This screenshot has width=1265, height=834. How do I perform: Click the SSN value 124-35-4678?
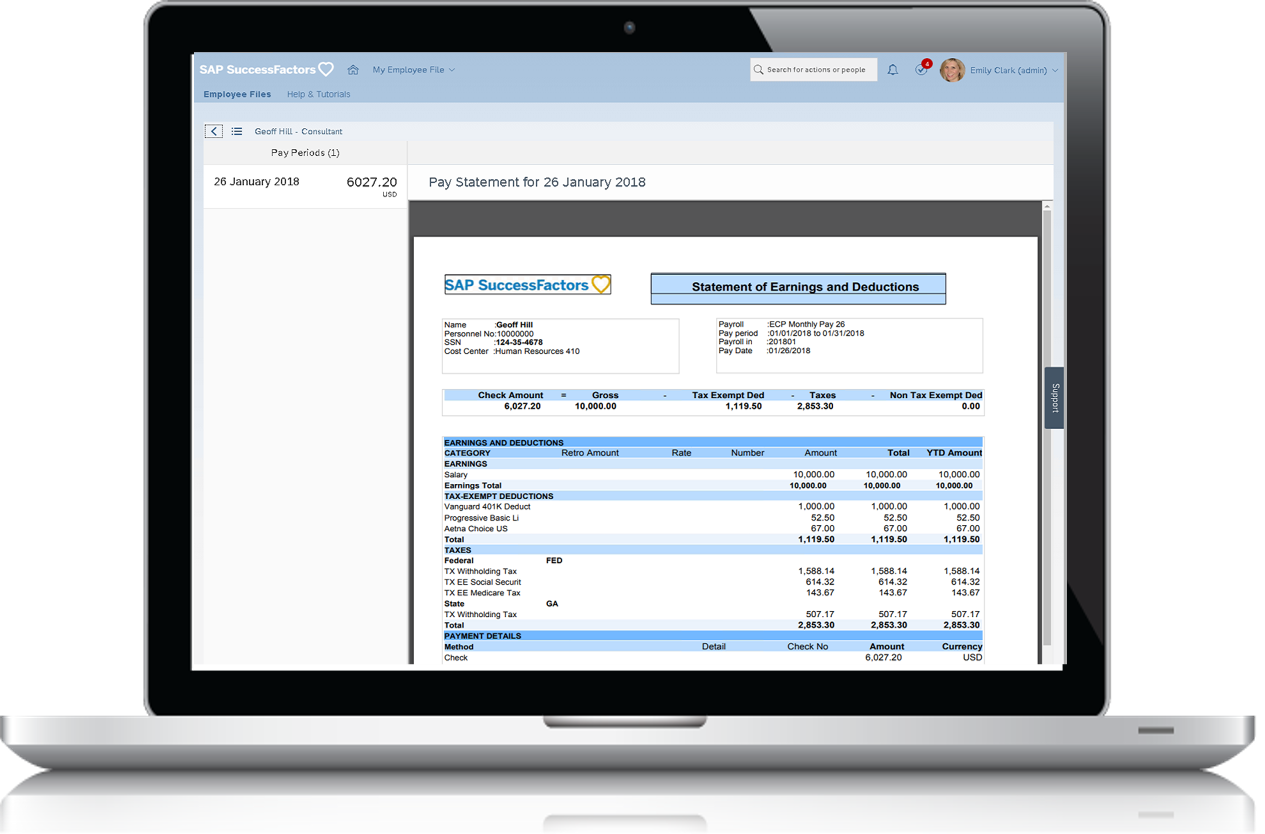(519, 342)
